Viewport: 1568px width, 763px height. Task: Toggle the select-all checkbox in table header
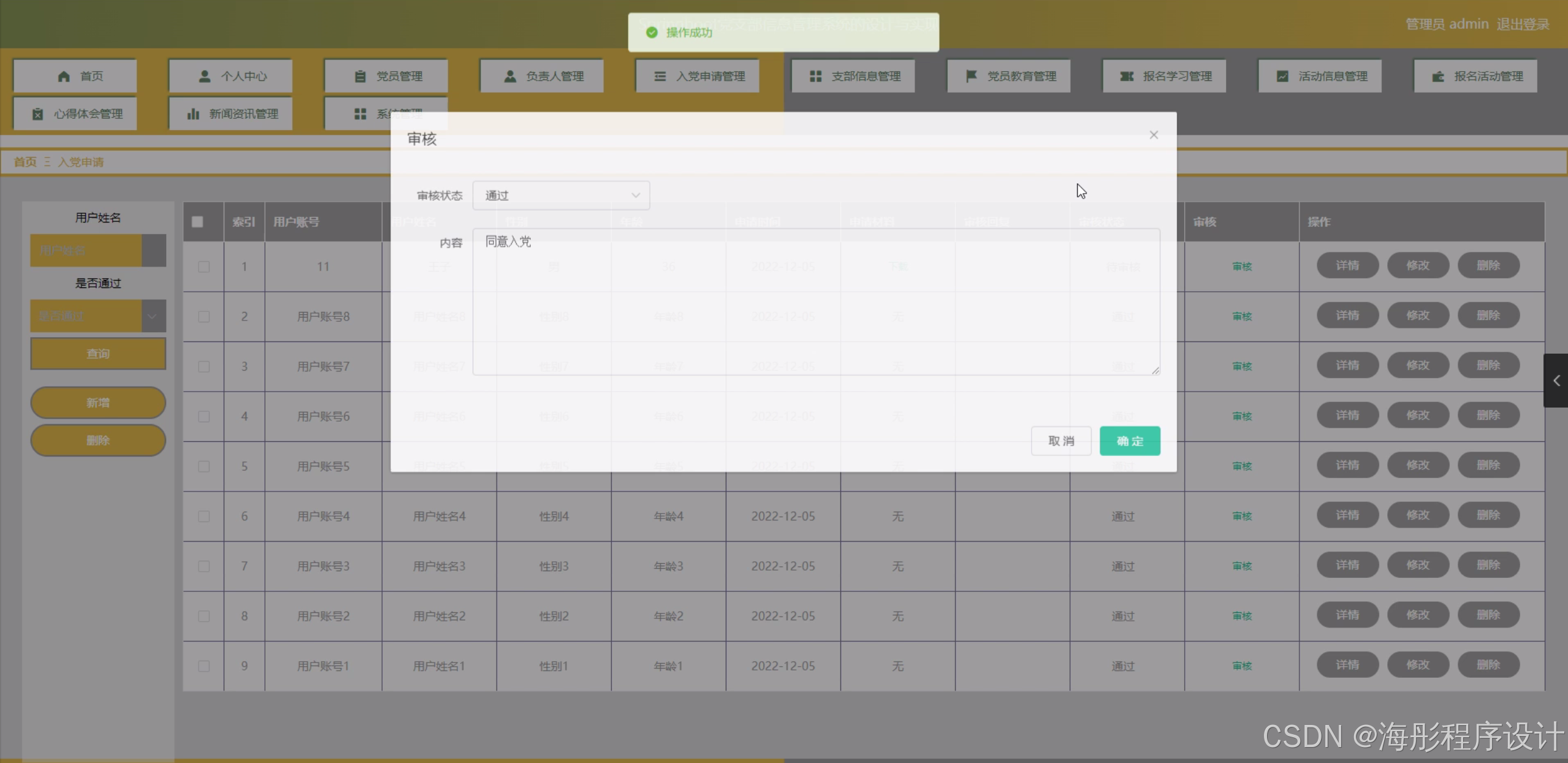[x=197, y=222]
